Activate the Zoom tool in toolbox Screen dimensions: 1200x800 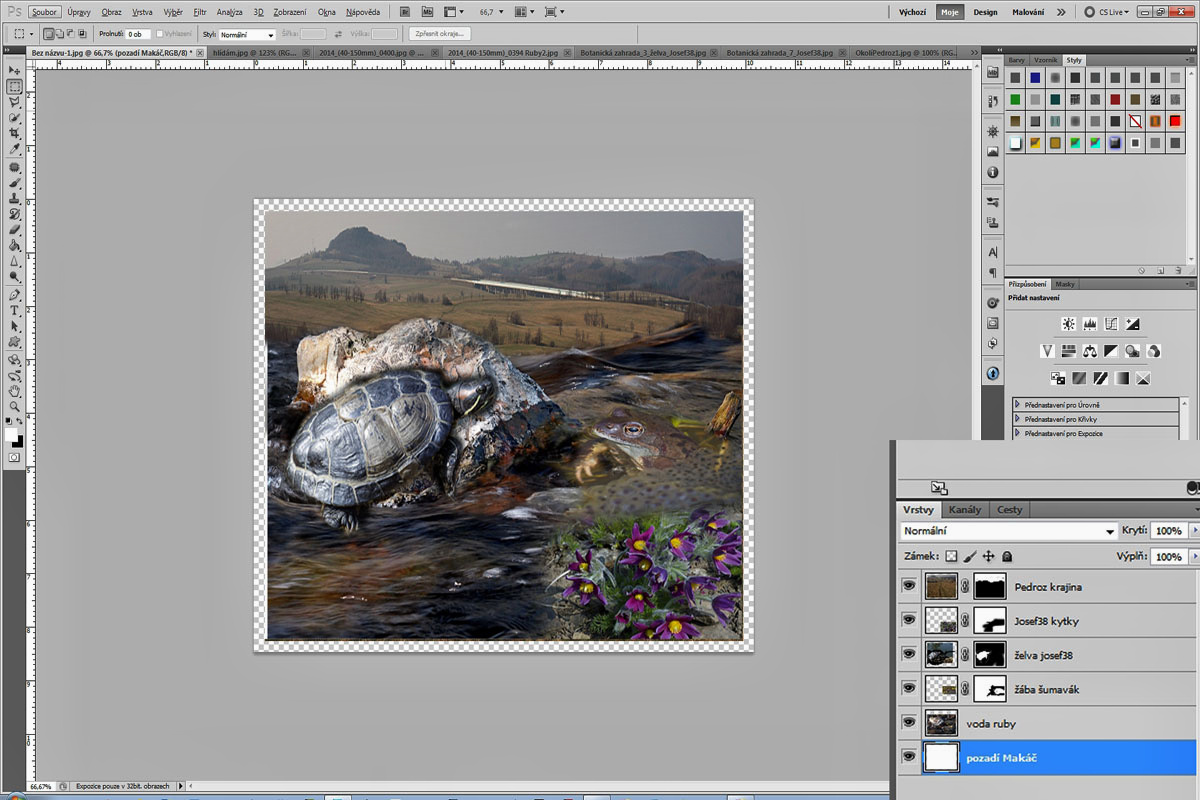[x=15, y=406]
